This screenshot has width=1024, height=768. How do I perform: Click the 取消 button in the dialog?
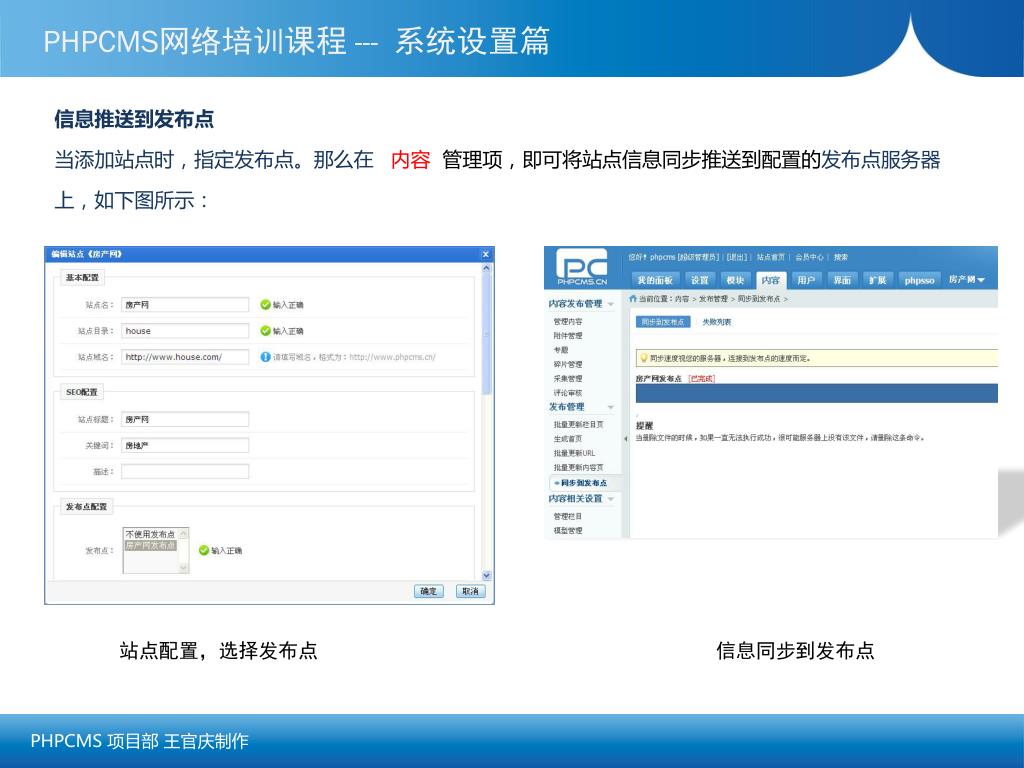(470, 591)
